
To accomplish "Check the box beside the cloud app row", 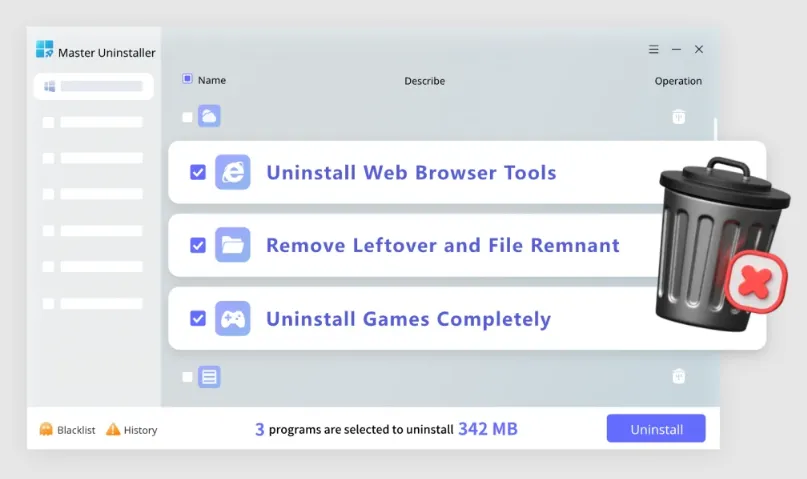I will click(187, 117).
